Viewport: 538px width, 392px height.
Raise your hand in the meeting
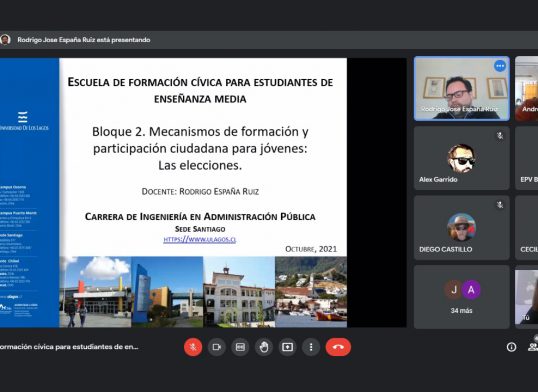[264, 347]
